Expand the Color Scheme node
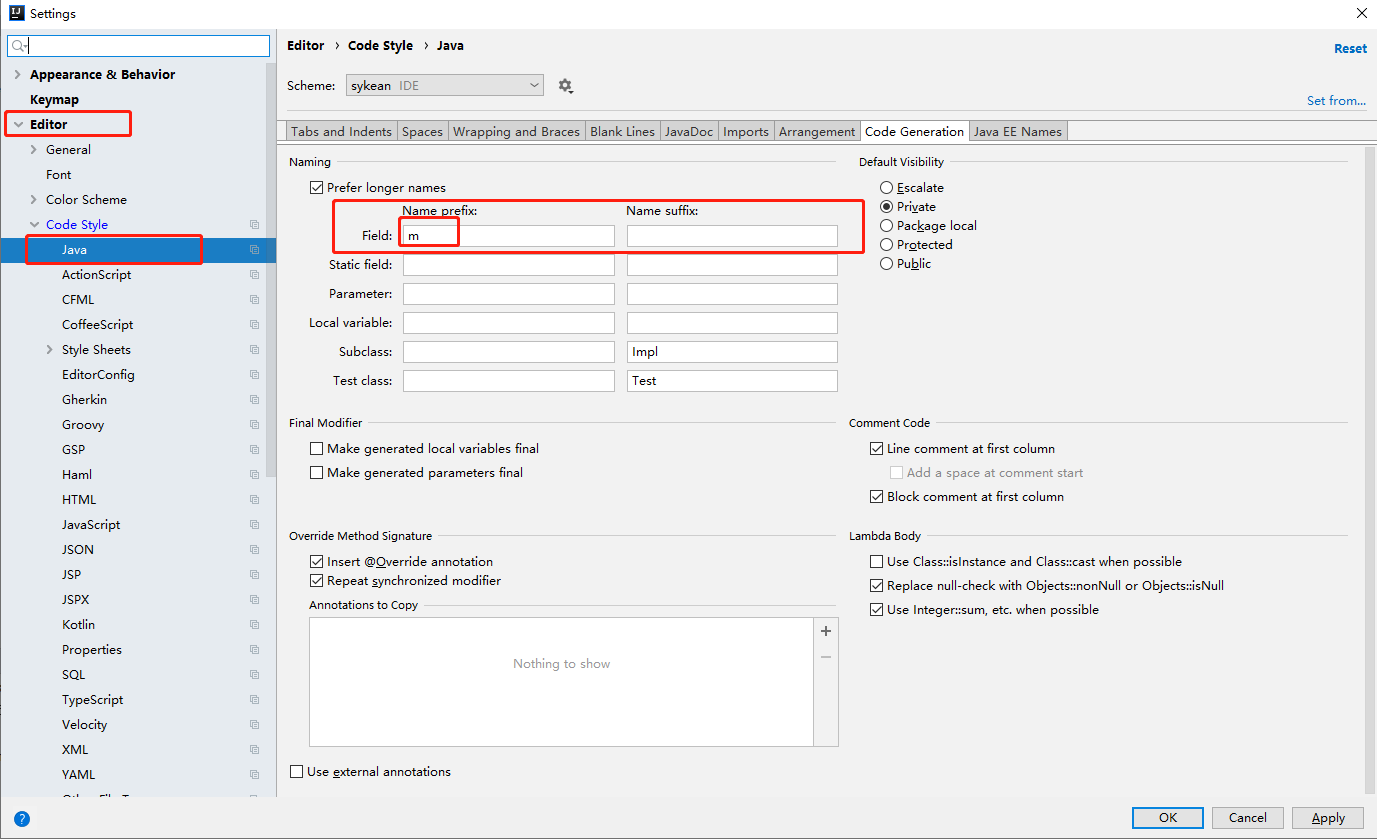 [34, 200]
